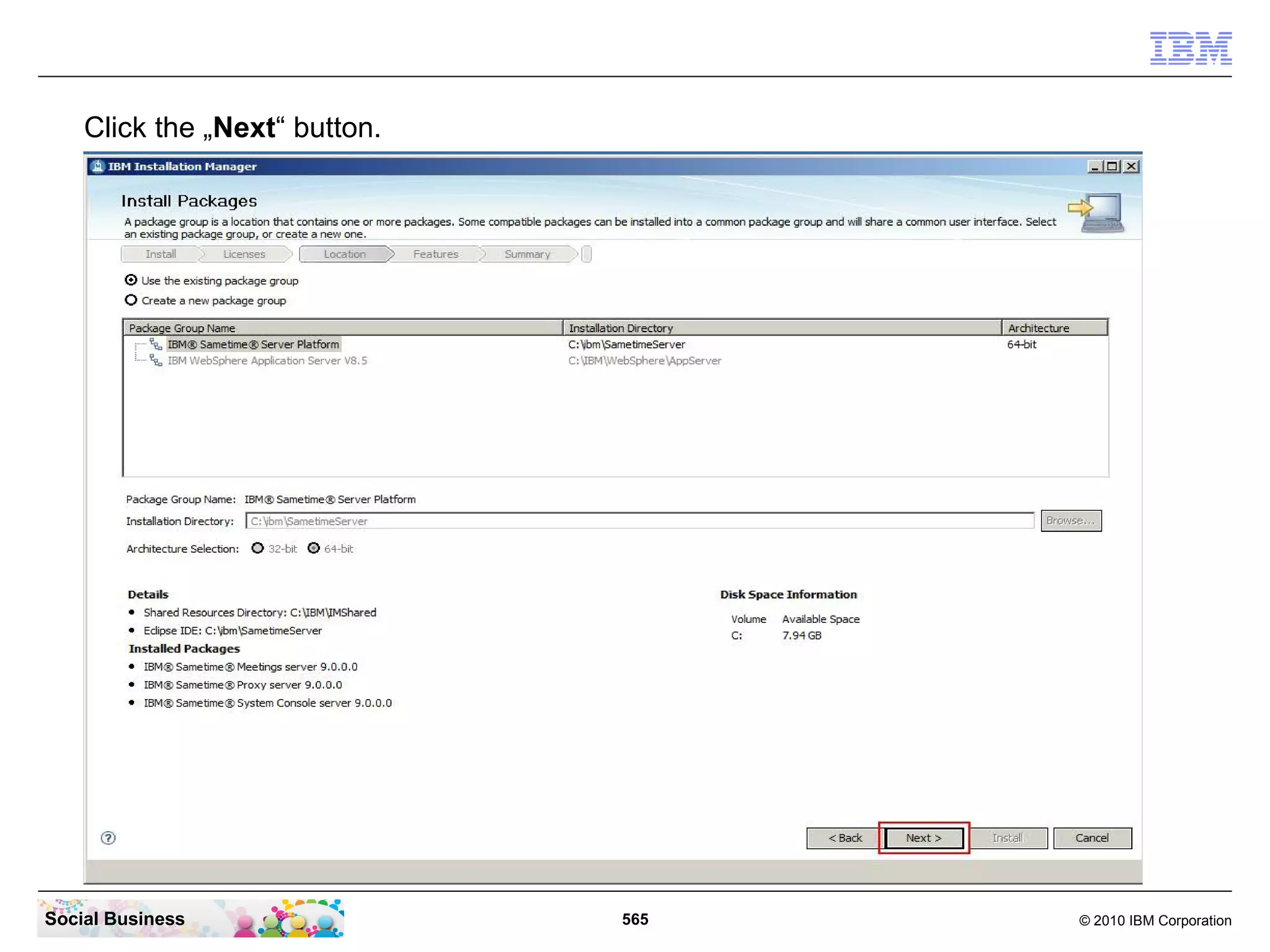
Task: Choose 32-bit architecture option
Action: 257,548
